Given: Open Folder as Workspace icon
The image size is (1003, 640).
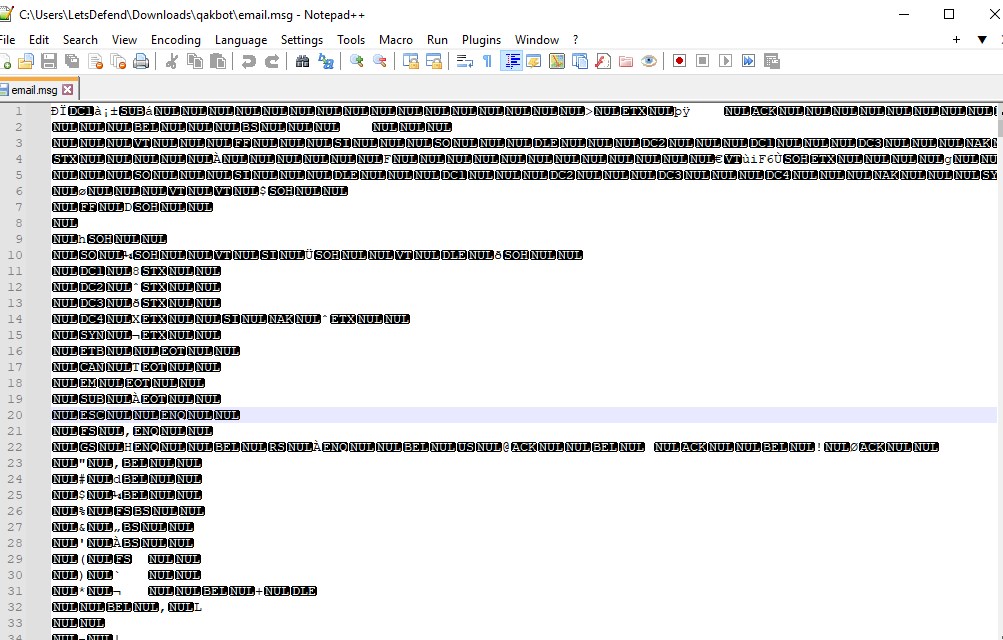Looking at the screenshot, I should coord(626,61).
